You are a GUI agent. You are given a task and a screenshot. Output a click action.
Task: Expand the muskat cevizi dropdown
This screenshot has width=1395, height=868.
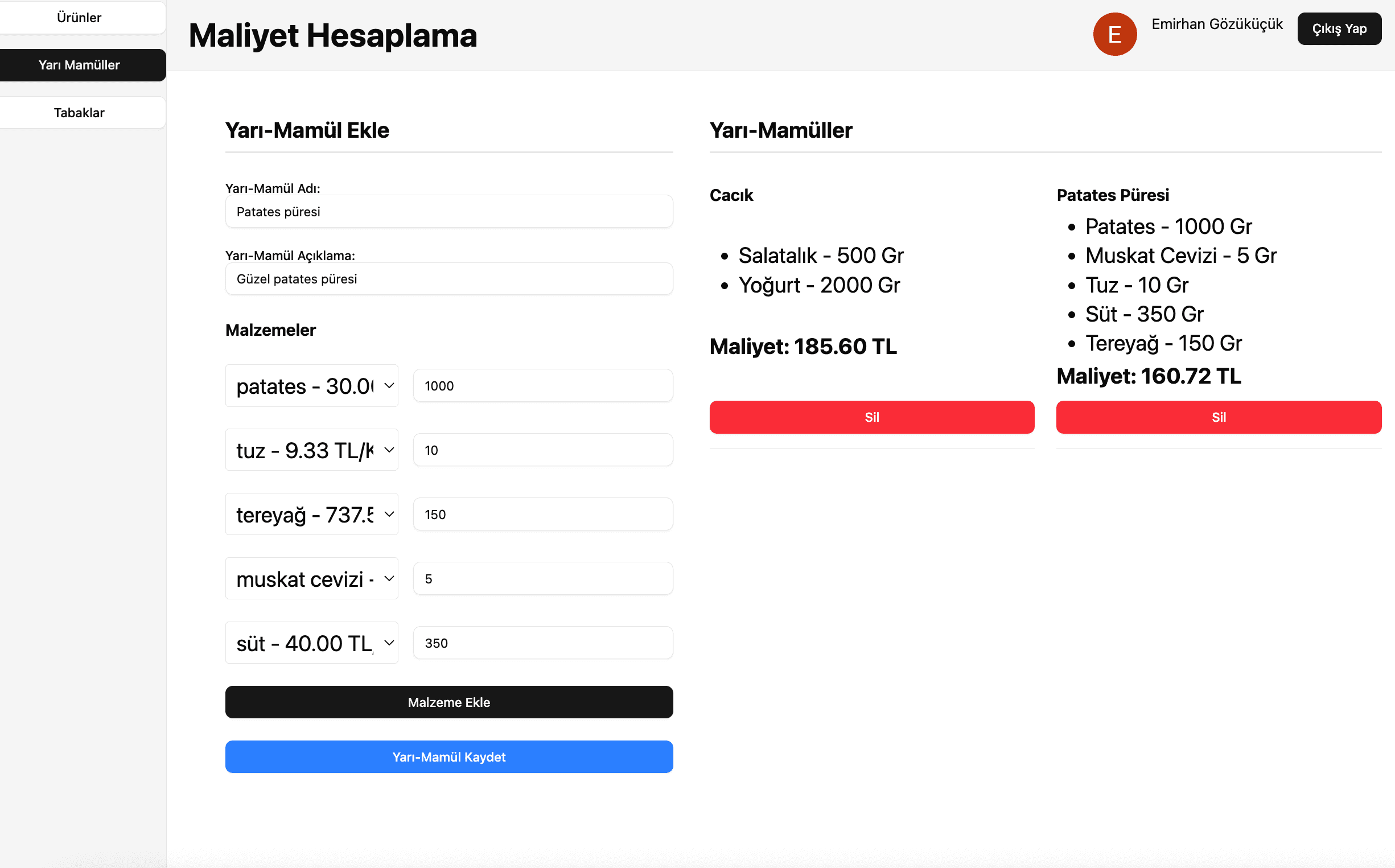(312, 579)
